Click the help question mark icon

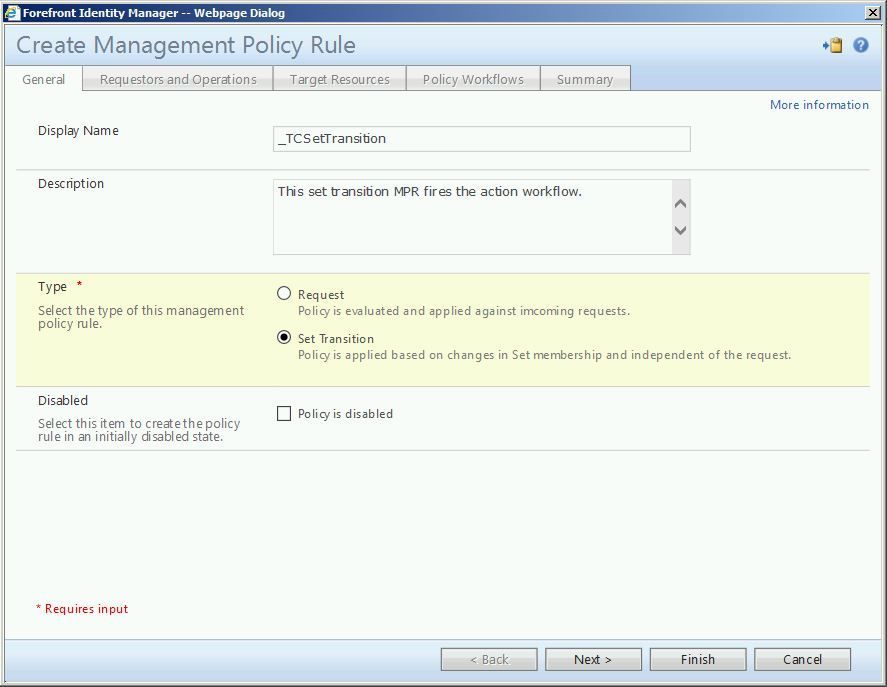860,45
